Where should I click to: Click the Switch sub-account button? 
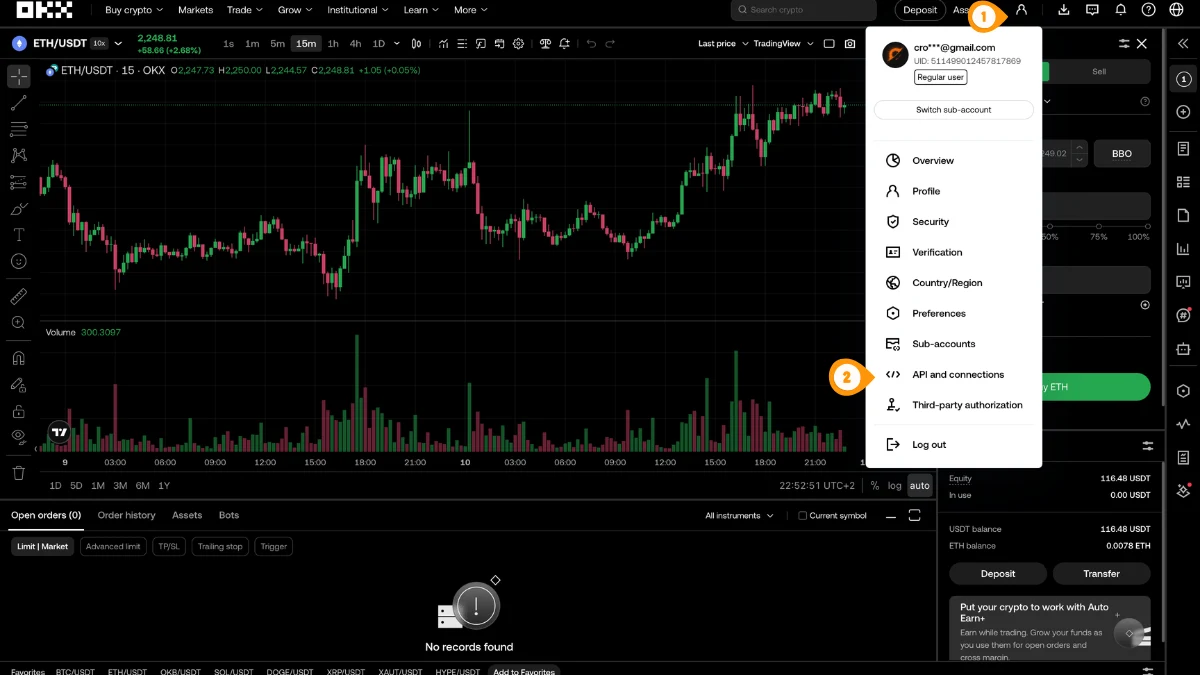(954, 110)
